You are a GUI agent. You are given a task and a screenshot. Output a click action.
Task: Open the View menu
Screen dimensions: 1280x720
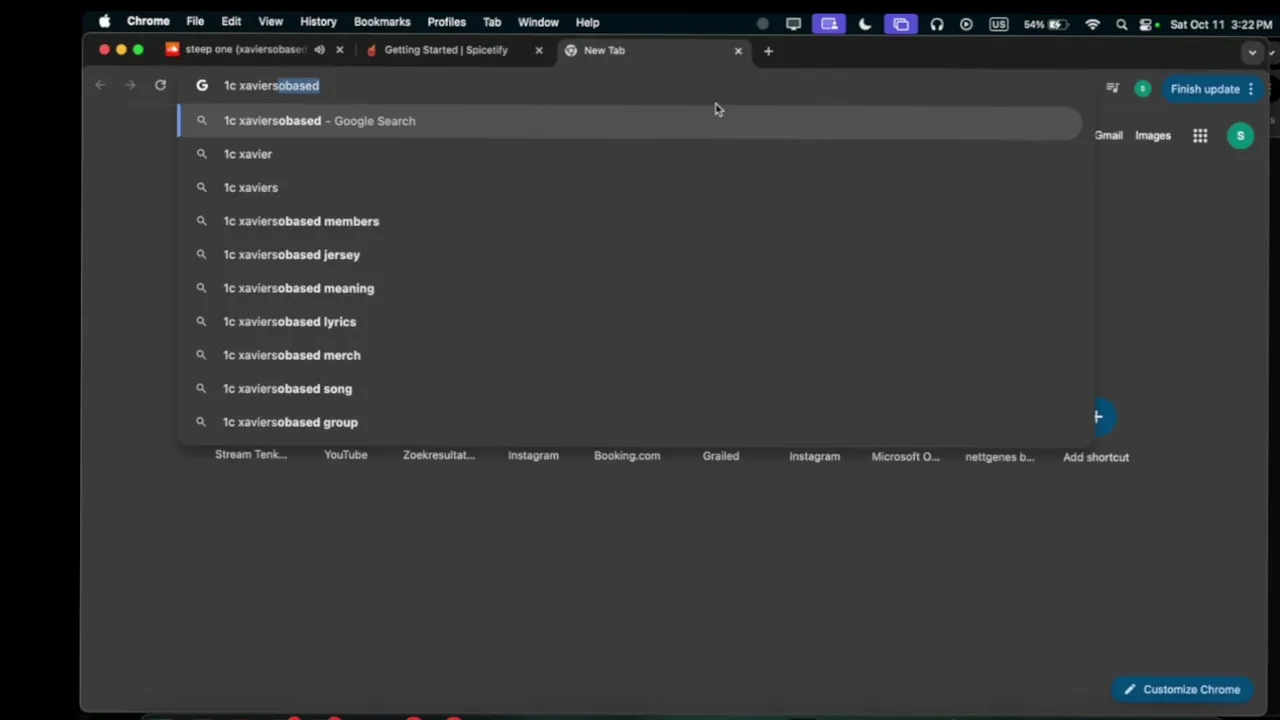(270, 22)
